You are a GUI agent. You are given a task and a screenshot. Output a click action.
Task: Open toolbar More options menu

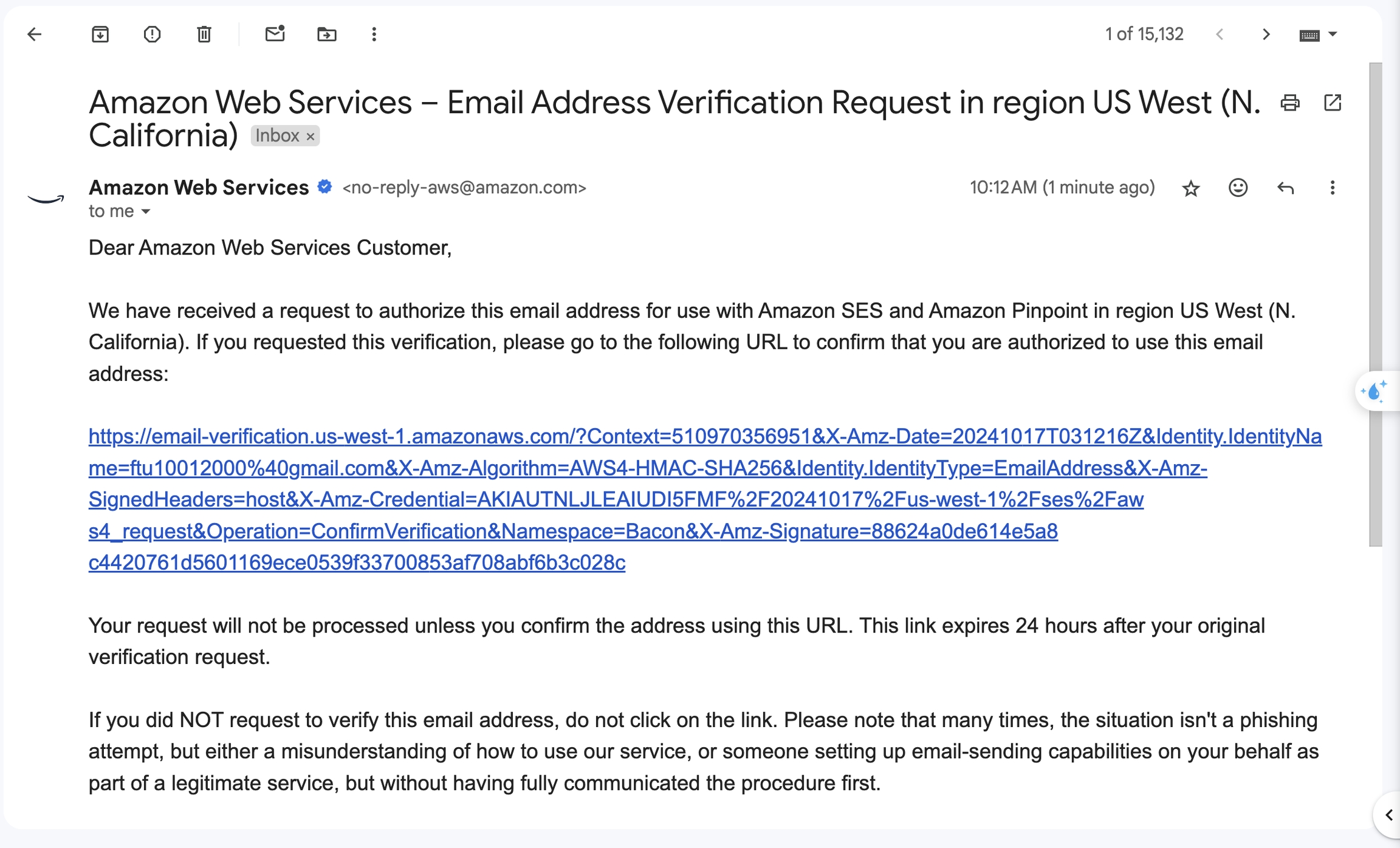point(374,35)
